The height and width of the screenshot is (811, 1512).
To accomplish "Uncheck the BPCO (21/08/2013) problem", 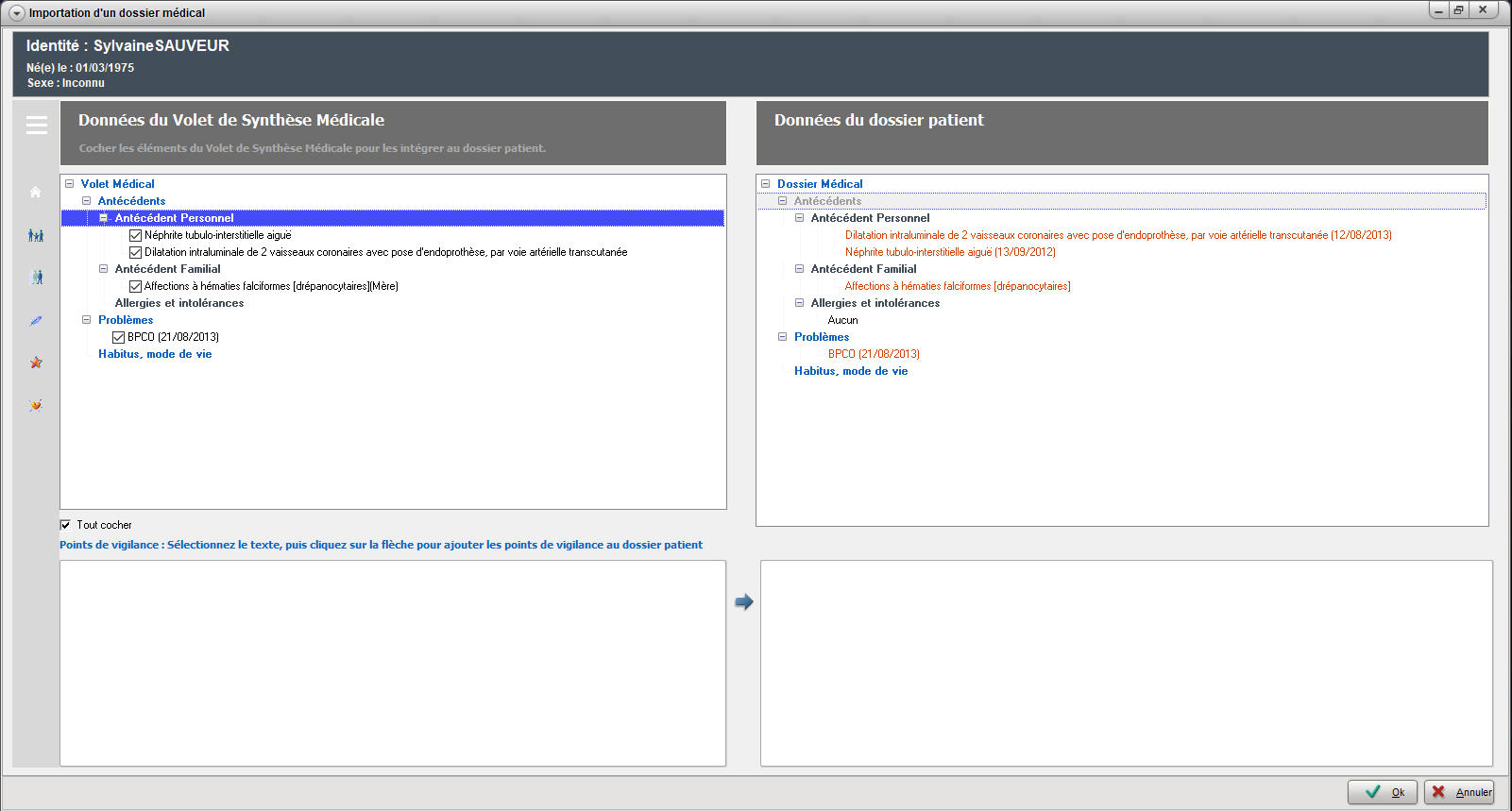I will click(119, 337).
